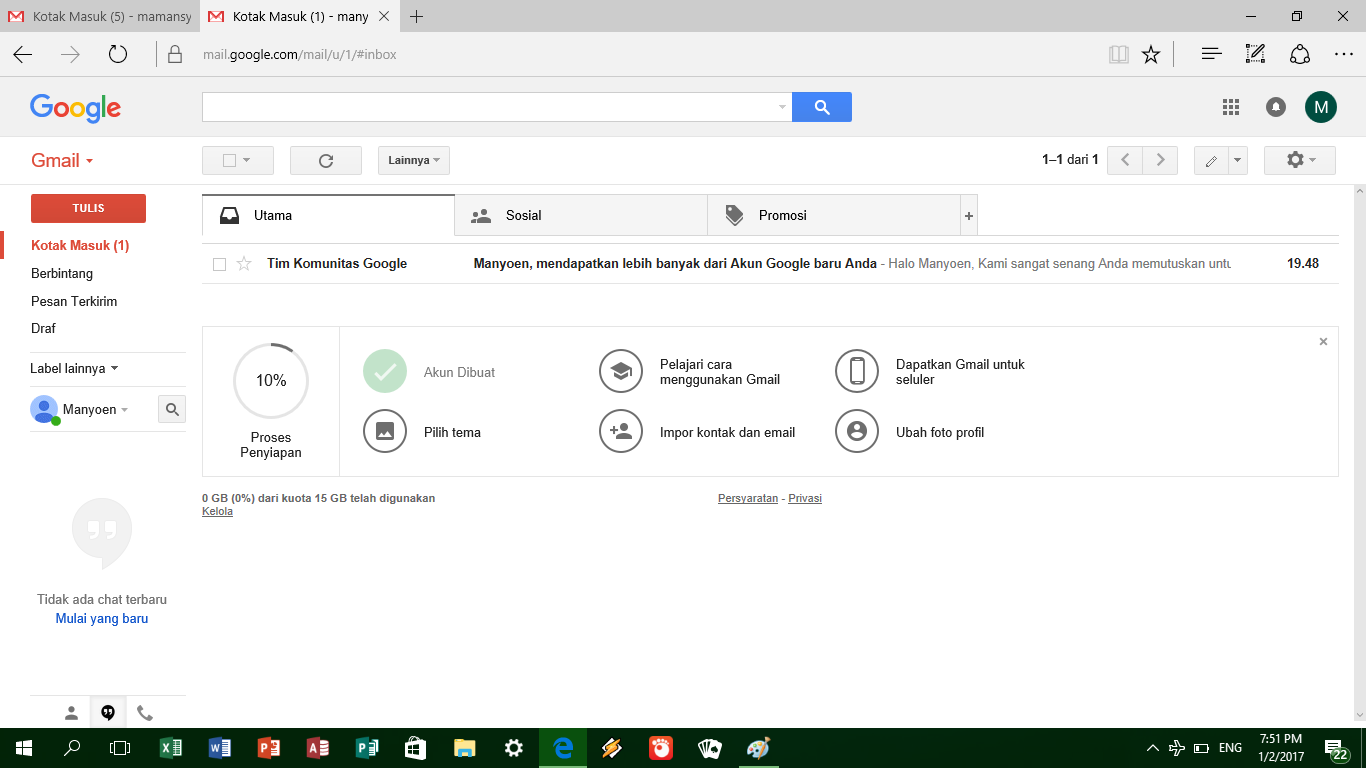Open the Hangouts phone call icon
This screenshot has height=768, width=1366.
tap(145, 713)
